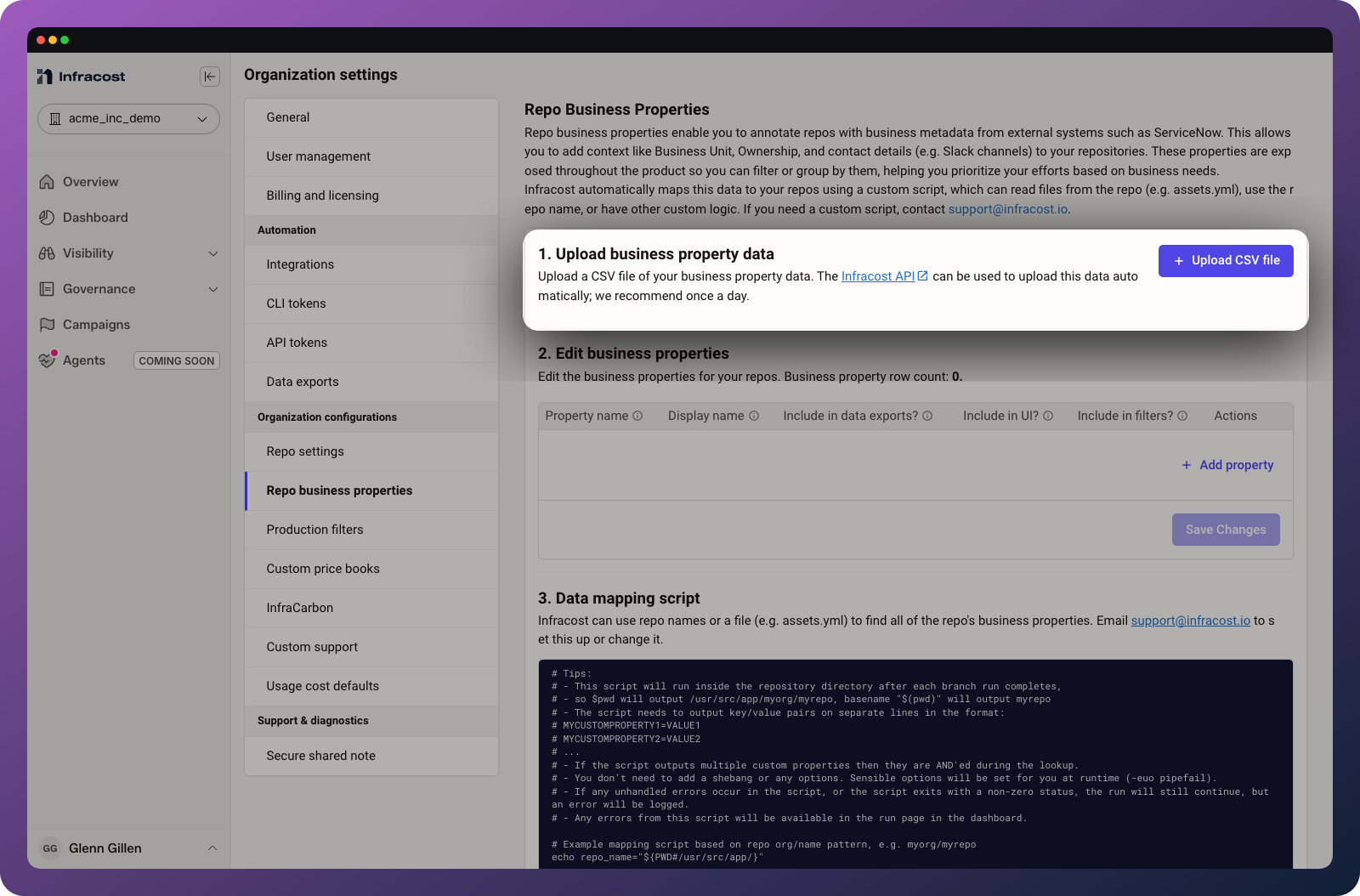Click the Visibility binoculars icon
Viewport: 1360px width, 896px height.
coord(47,253)
